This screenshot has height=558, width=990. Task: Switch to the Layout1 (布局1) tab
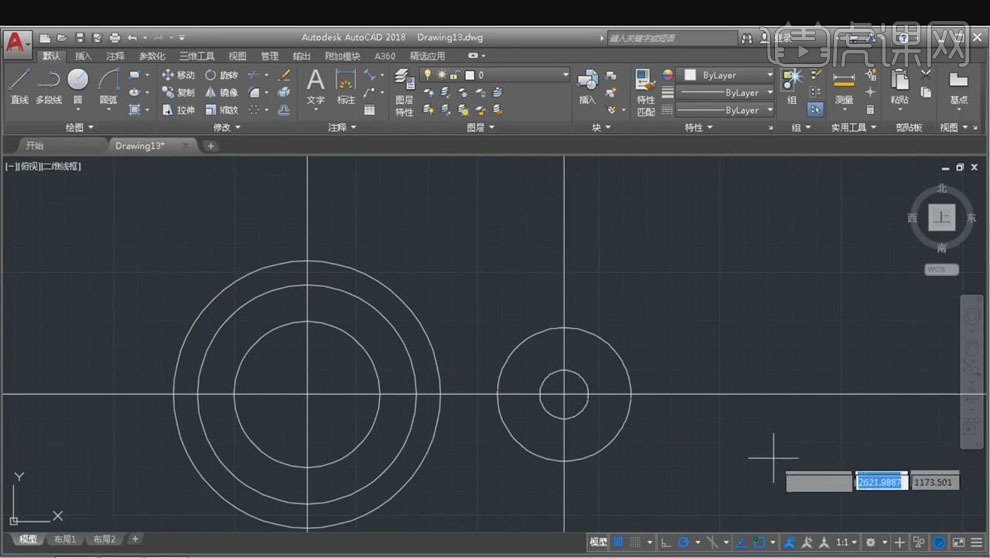64,540
